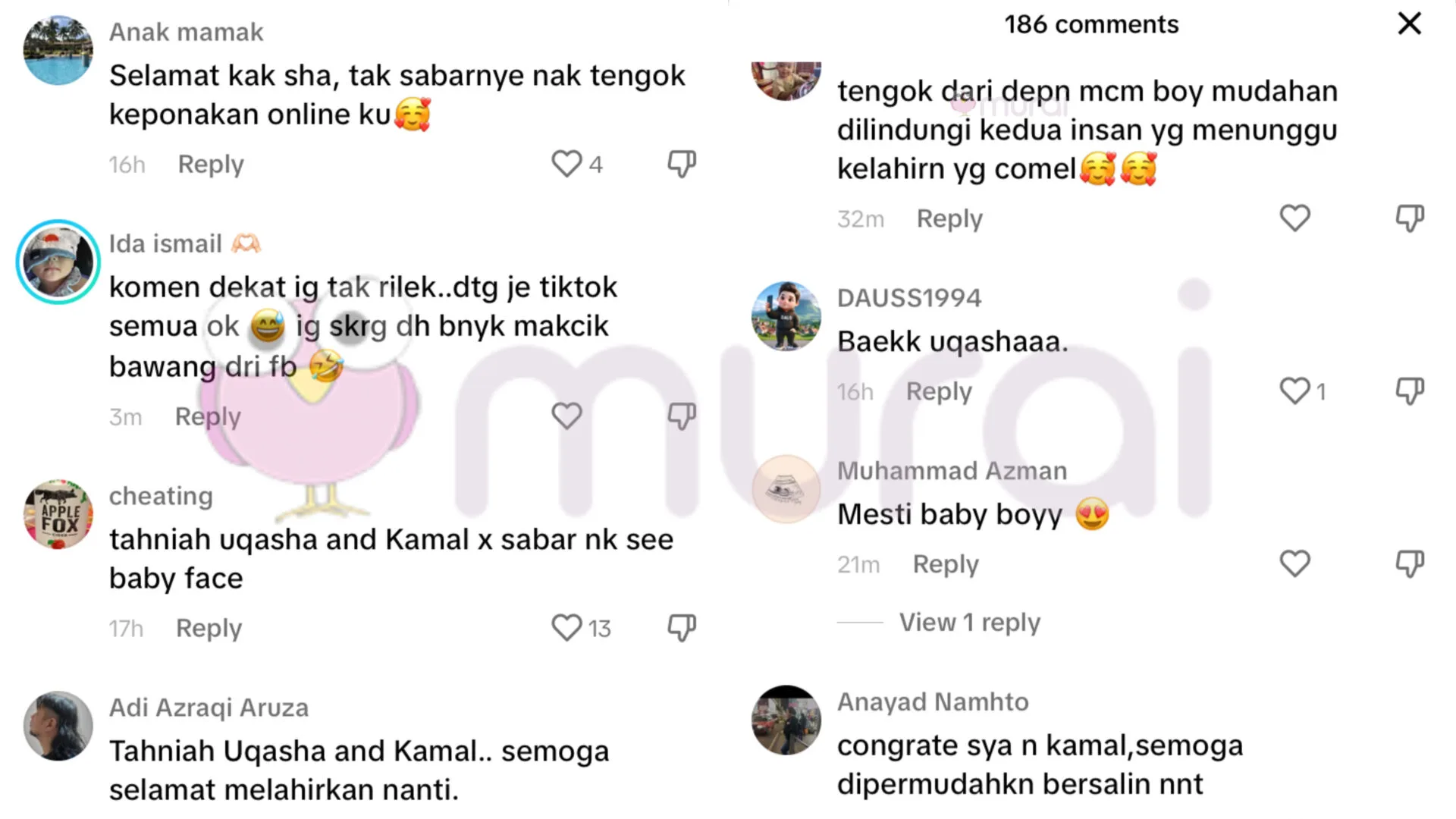Image resolution: width=1456 pixels, height=819 pixels.
Task: Like the cheating user's comment with 13 likes
Action: pyautogui.click(x=566, y=628)
